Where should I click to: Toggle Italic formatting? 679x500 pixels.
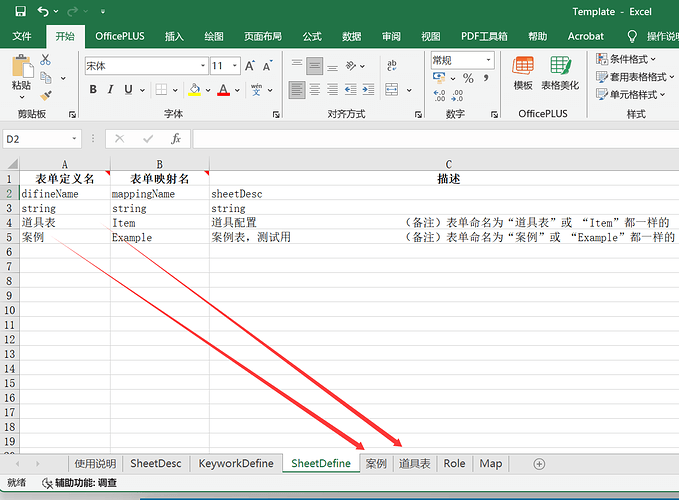point(110,90)
